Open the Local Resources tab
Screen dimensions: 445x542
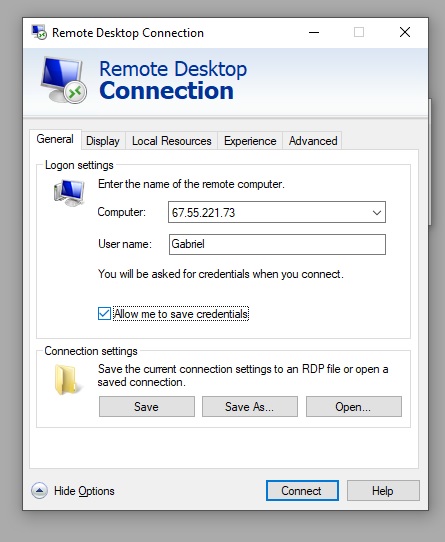click(x=171, y=141)
